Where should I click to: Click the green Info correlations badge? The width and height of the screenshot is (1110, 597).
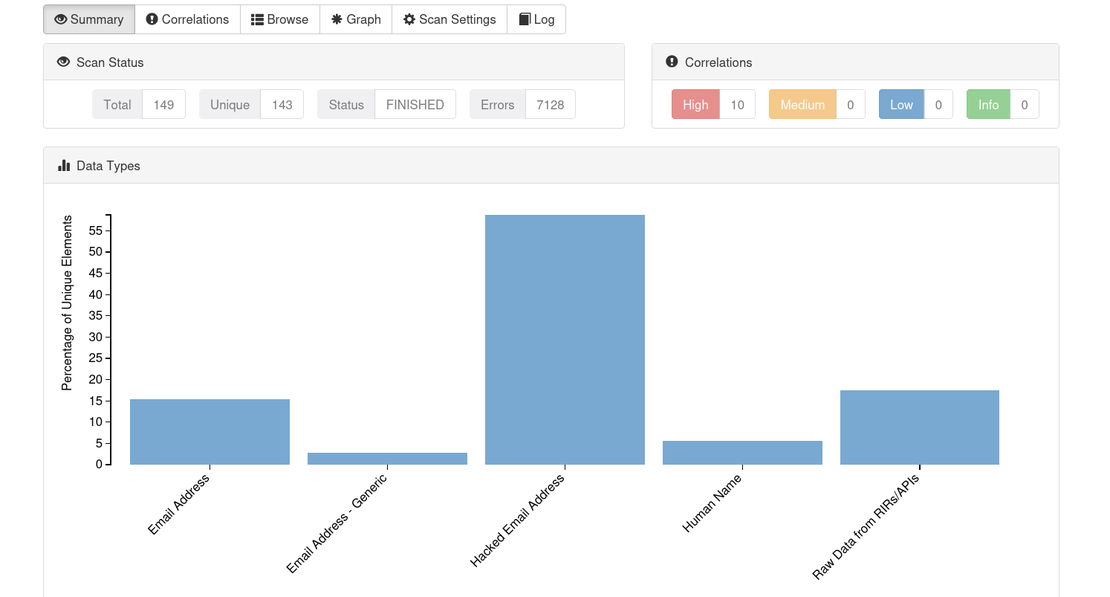click(x=988, y=105)
